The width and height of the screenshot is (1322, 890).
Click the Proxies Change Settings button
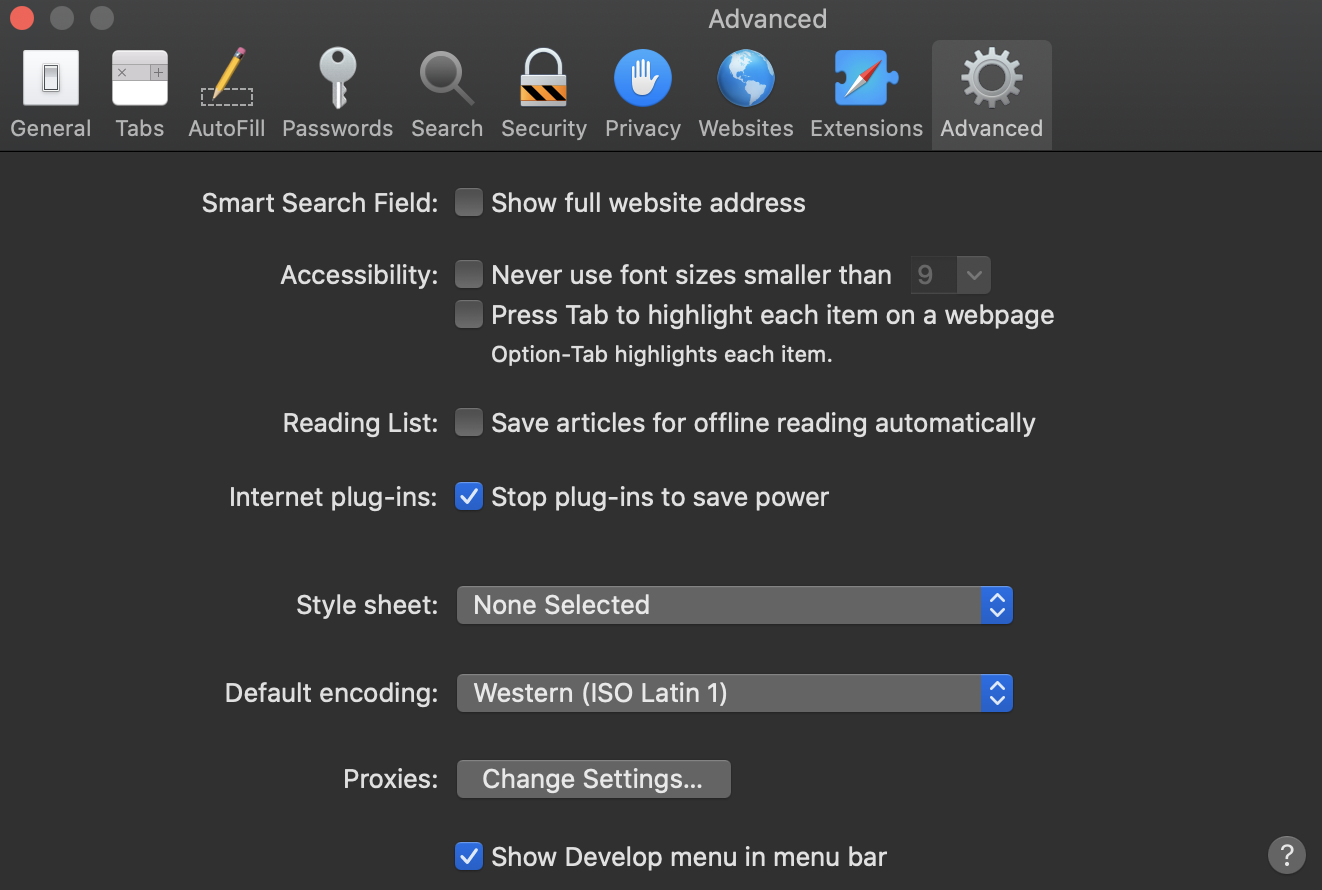593,779
